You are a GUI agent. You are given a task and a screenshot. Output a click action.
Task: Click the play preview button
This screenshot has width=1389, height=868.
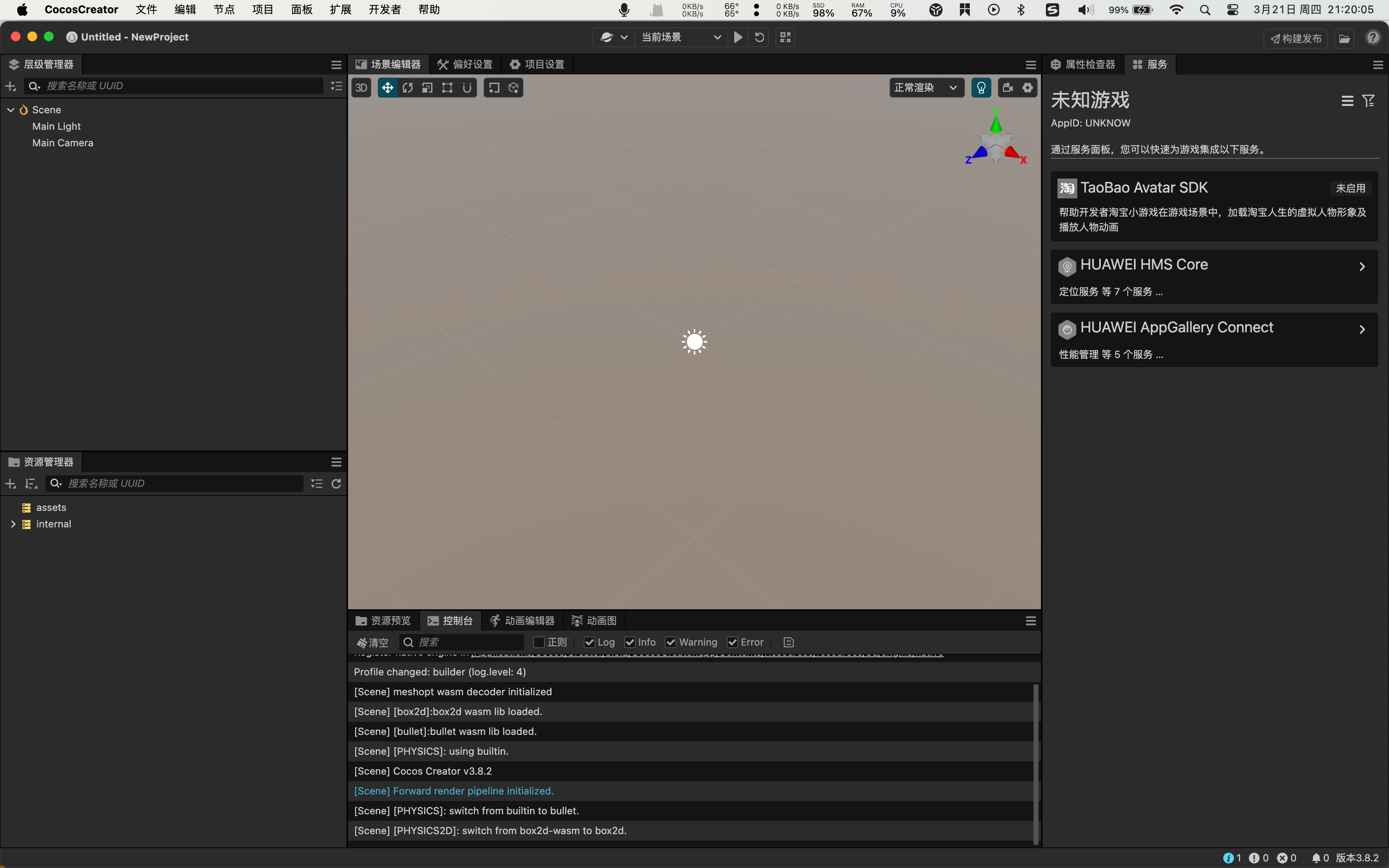point(738,37)
